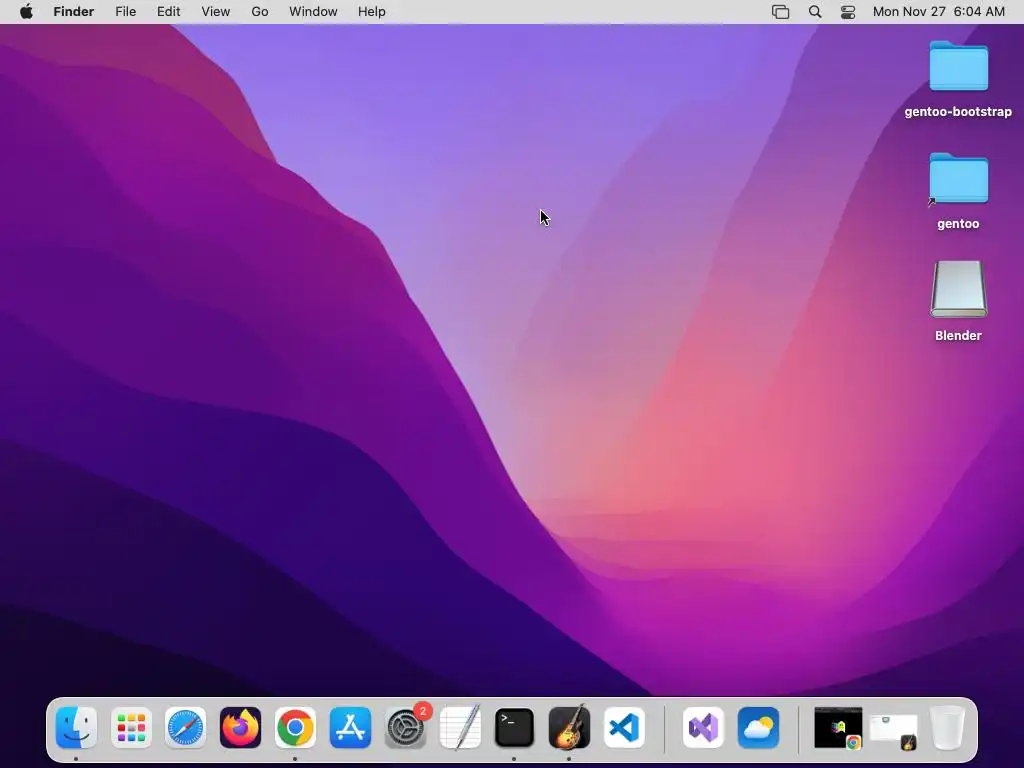Open the File menu

125,12
